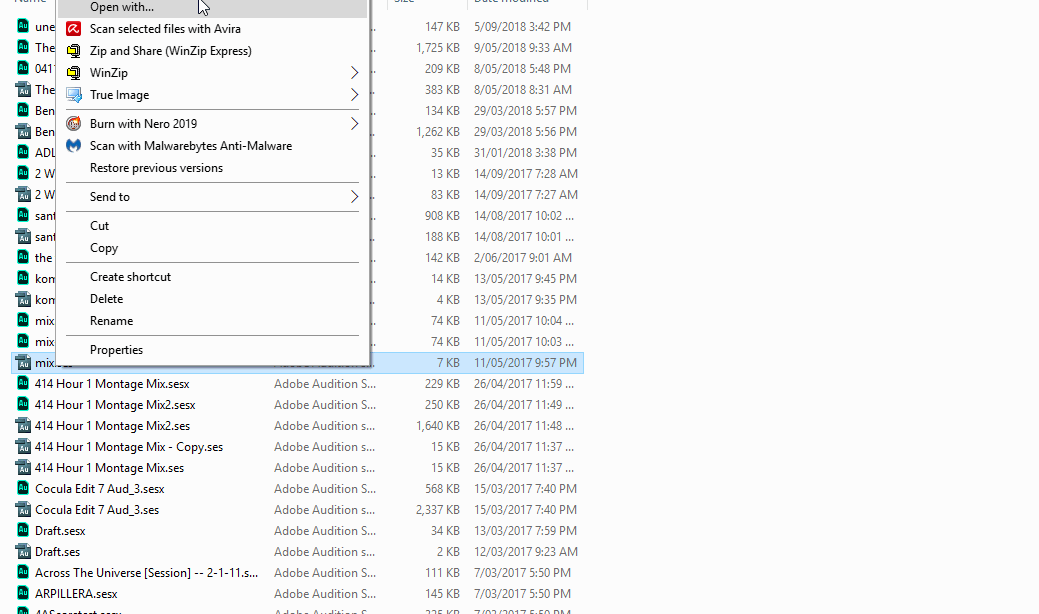Select the file icon in the 1,262 KB row
The image size is (1039, 614).
click(x=23, y=132)
